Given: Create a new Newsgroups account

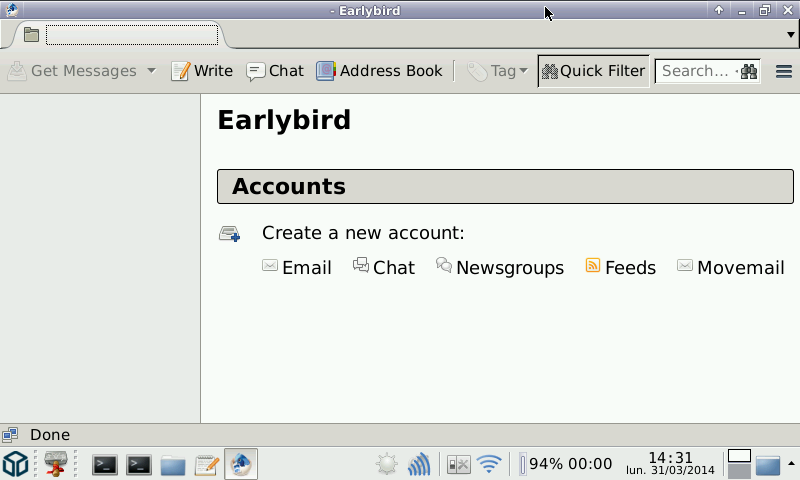Looking at the screenshot, I should (x=499, y=267).
